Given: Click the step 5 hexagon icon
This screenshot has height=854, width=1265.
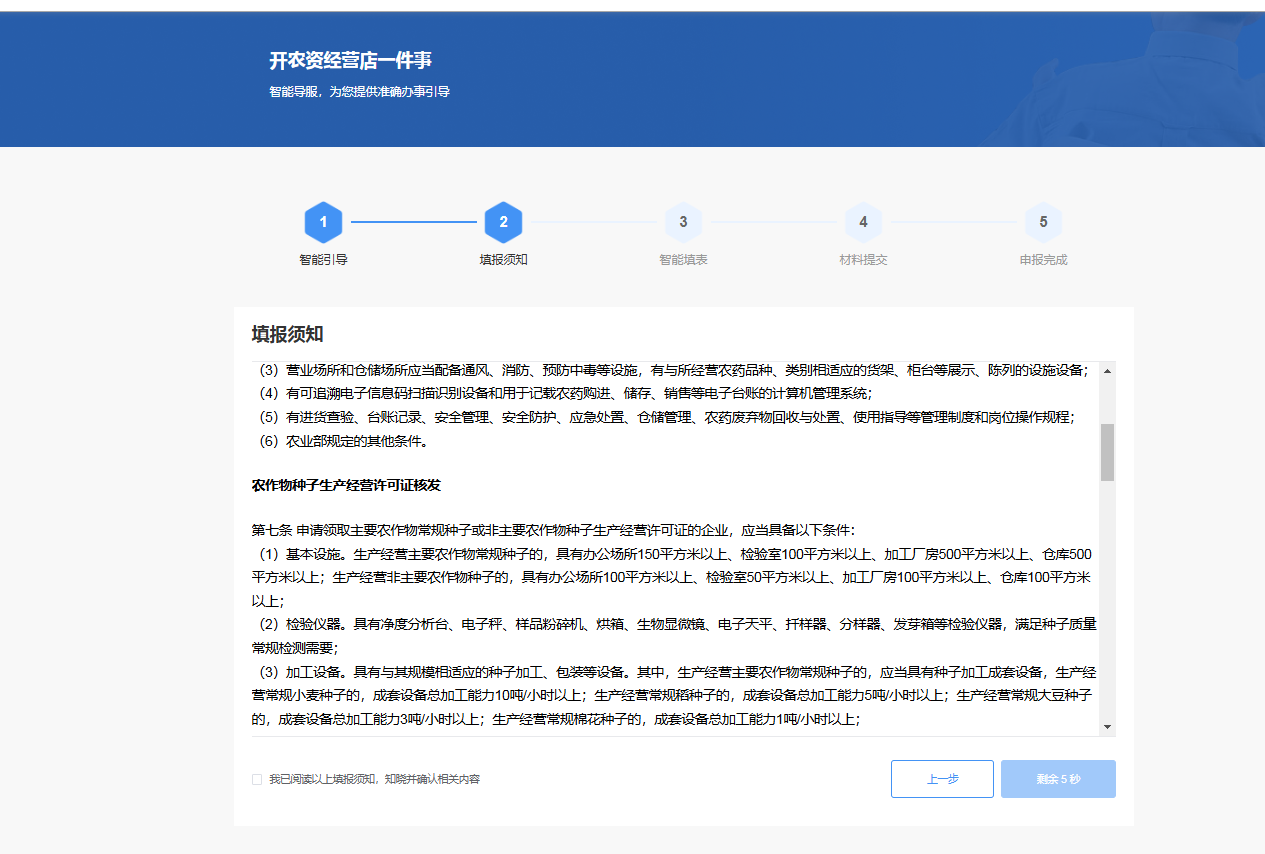Looking at the screenshot, I should click(x=1043, y=222).
